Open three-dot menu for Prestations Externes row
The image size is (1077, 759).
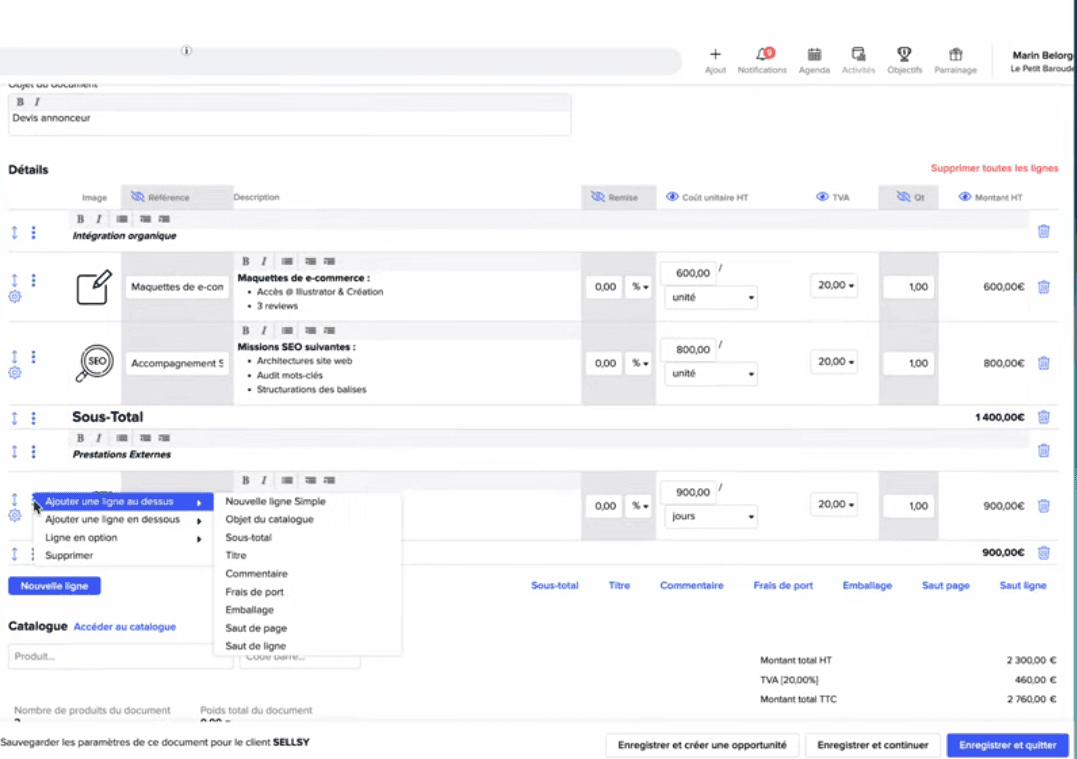(33, 451)
